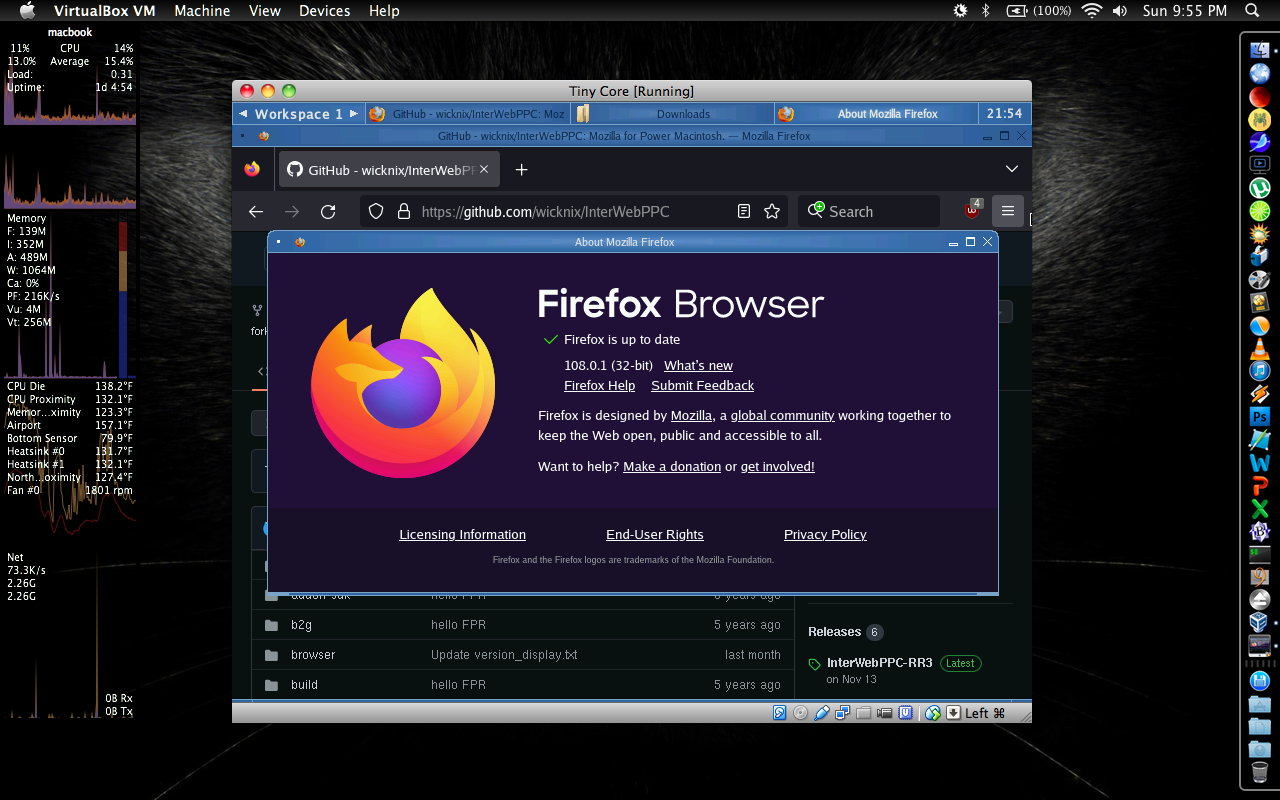This screenshot has width=1280, height=800.
Task: Open the uBlock Origin extension icon
Action: (x=972, y=211)
